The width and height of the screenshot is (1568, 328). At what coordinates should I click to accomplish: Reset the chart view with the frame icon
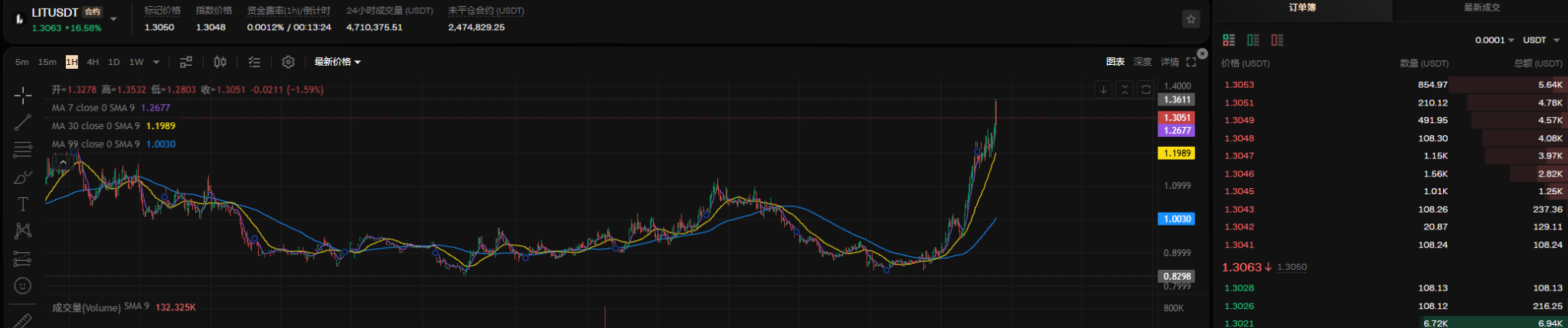pyautogui.click(x=1146, y=89)
